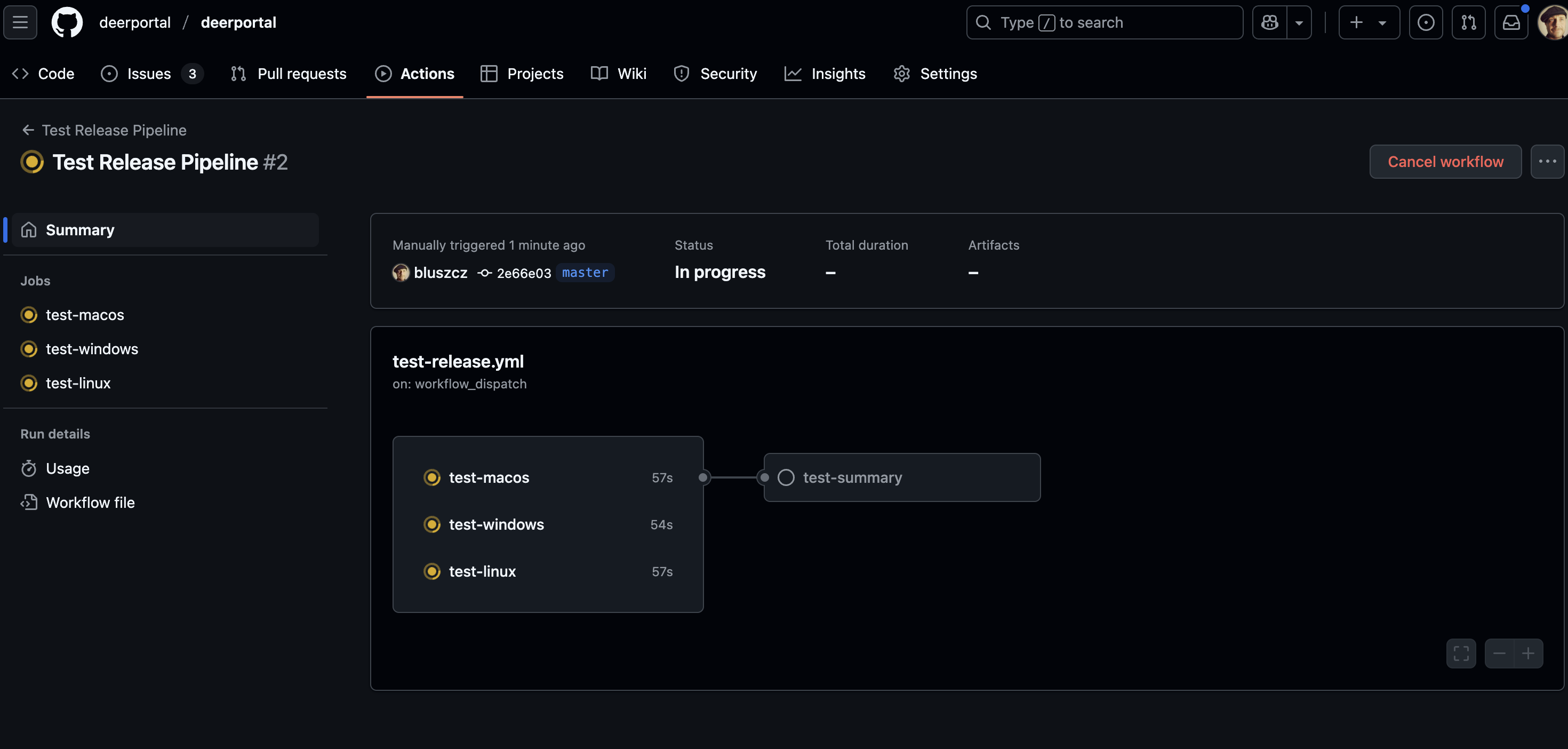Switch to the Projects tab

[x=522, y=74]
